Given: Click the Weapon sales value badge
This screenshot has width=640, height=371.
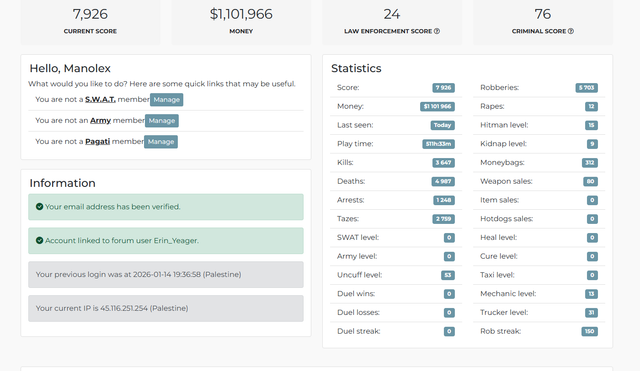Looking at the screenshot, I should click(x=591, y=182).
